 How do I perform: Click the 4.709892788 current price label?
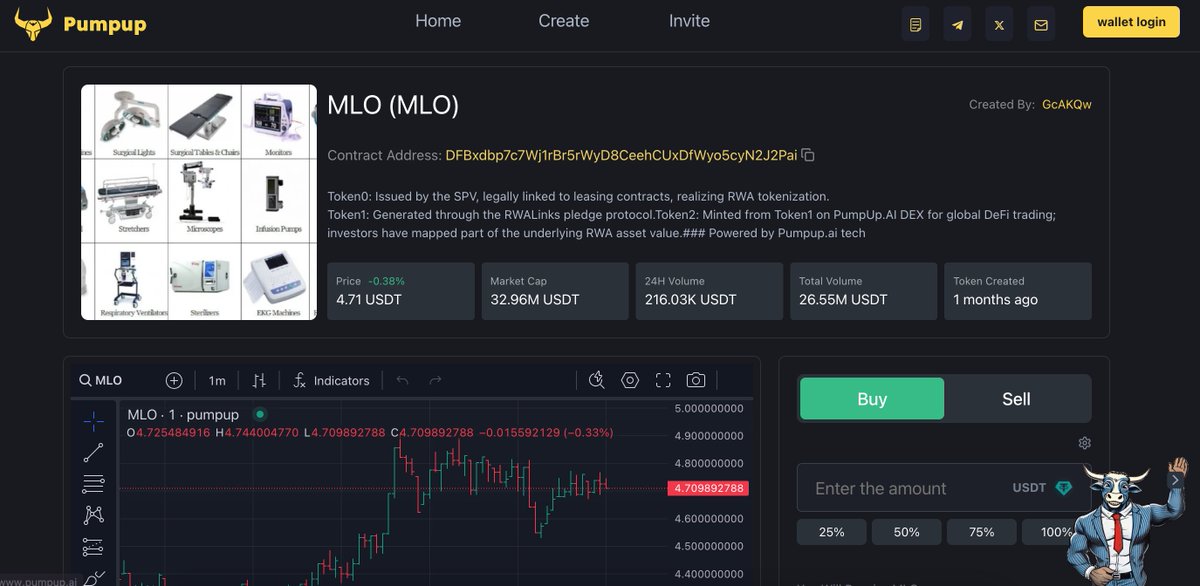click(x=708, y=488)
